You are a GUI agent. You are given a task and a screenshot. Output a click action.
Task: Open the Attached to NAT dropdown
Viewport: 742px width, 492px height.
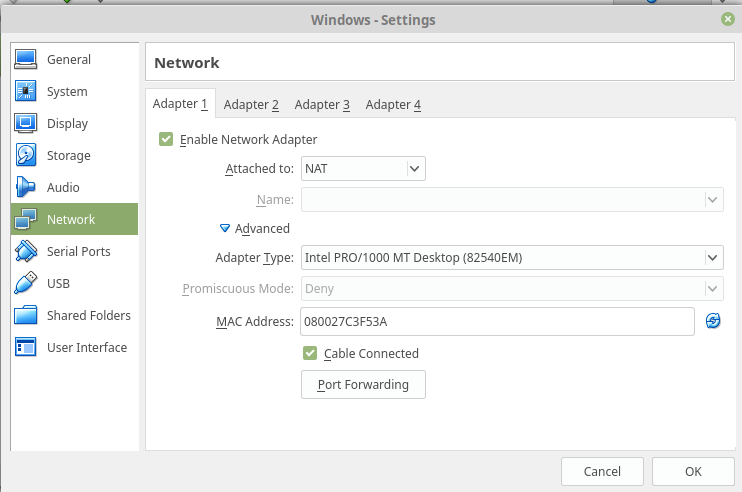pyautogui.click(x=364, y=169)
